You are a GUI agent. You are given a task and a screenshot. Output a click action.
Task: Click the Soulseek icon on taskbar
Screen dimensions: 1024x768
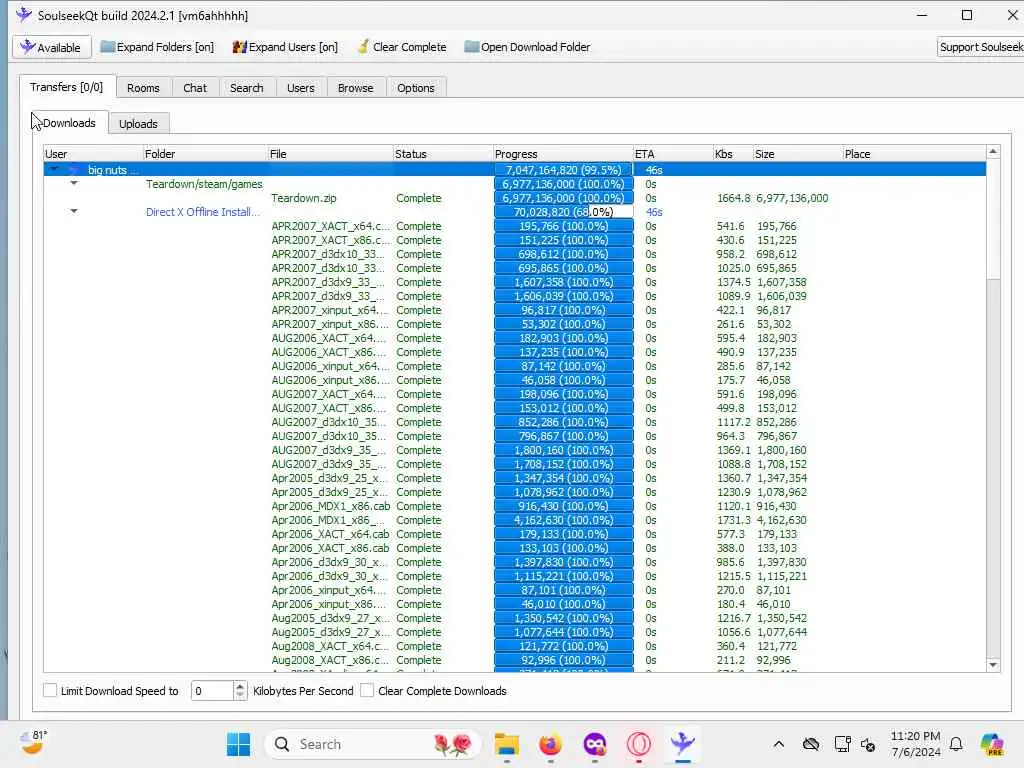682,744
